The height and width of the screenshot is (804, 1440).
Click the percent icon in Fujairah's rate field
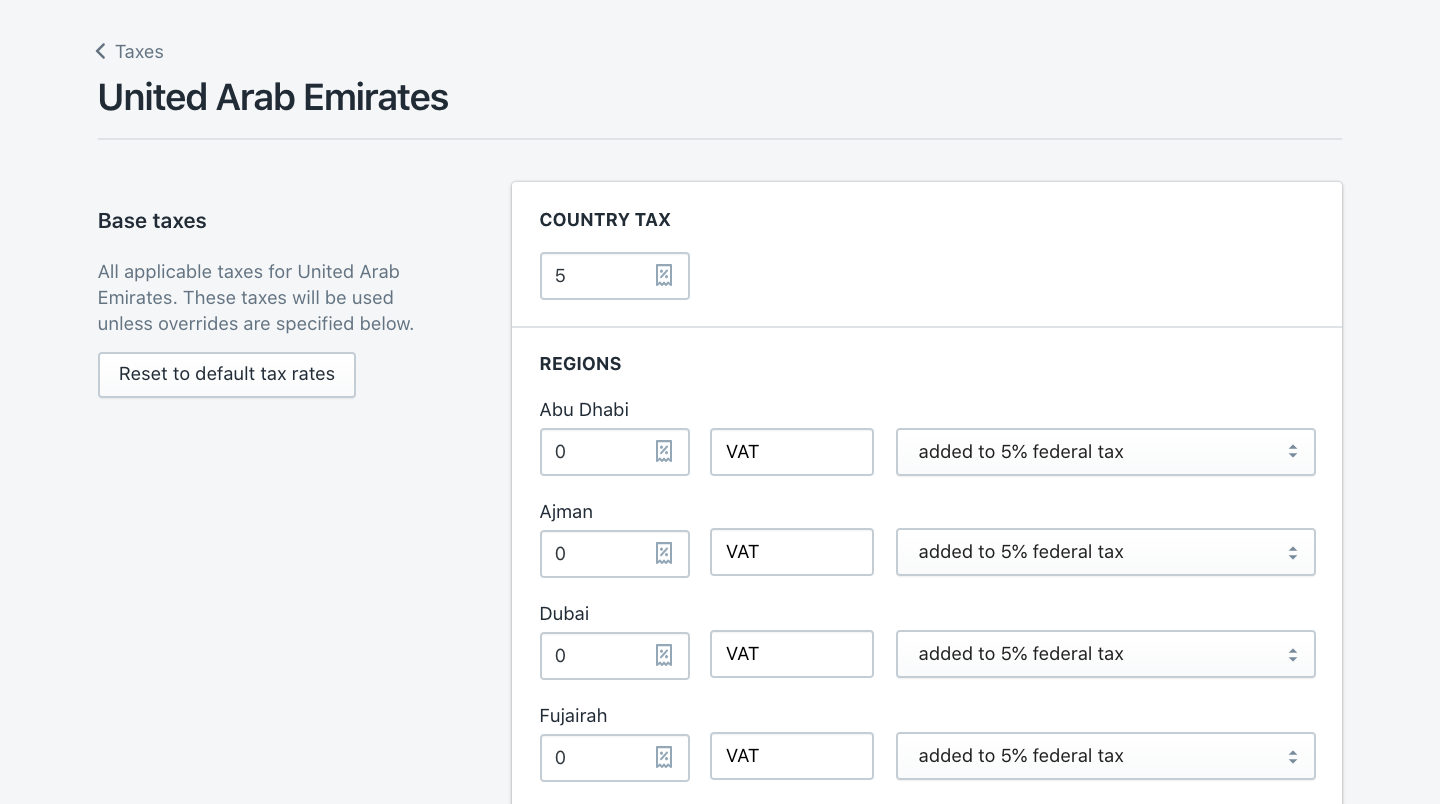[x=663, y=757]
